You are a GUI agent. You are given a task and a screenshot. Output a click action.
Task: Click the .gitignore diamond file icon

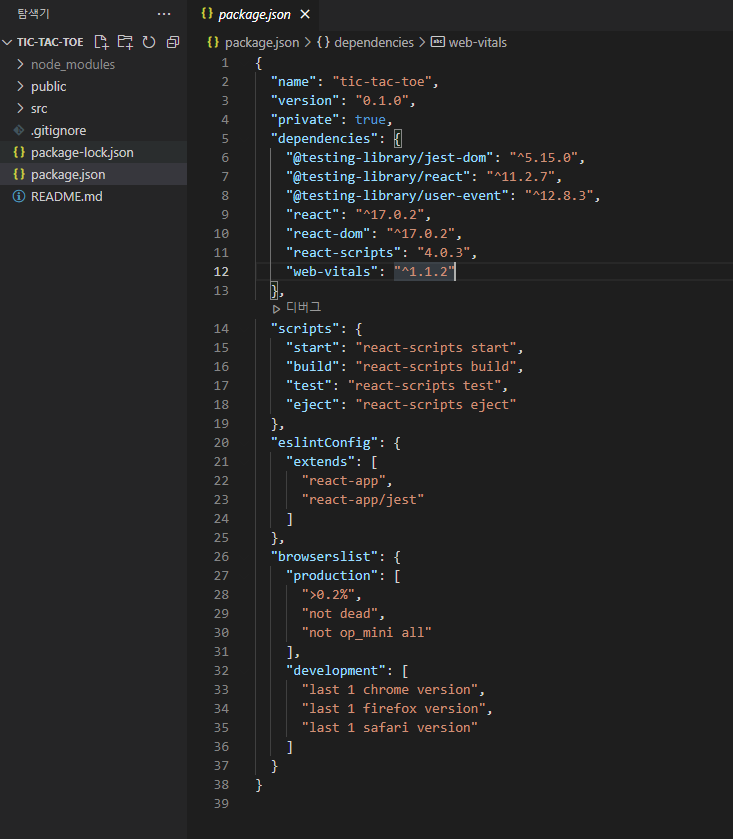coord(19,130)
